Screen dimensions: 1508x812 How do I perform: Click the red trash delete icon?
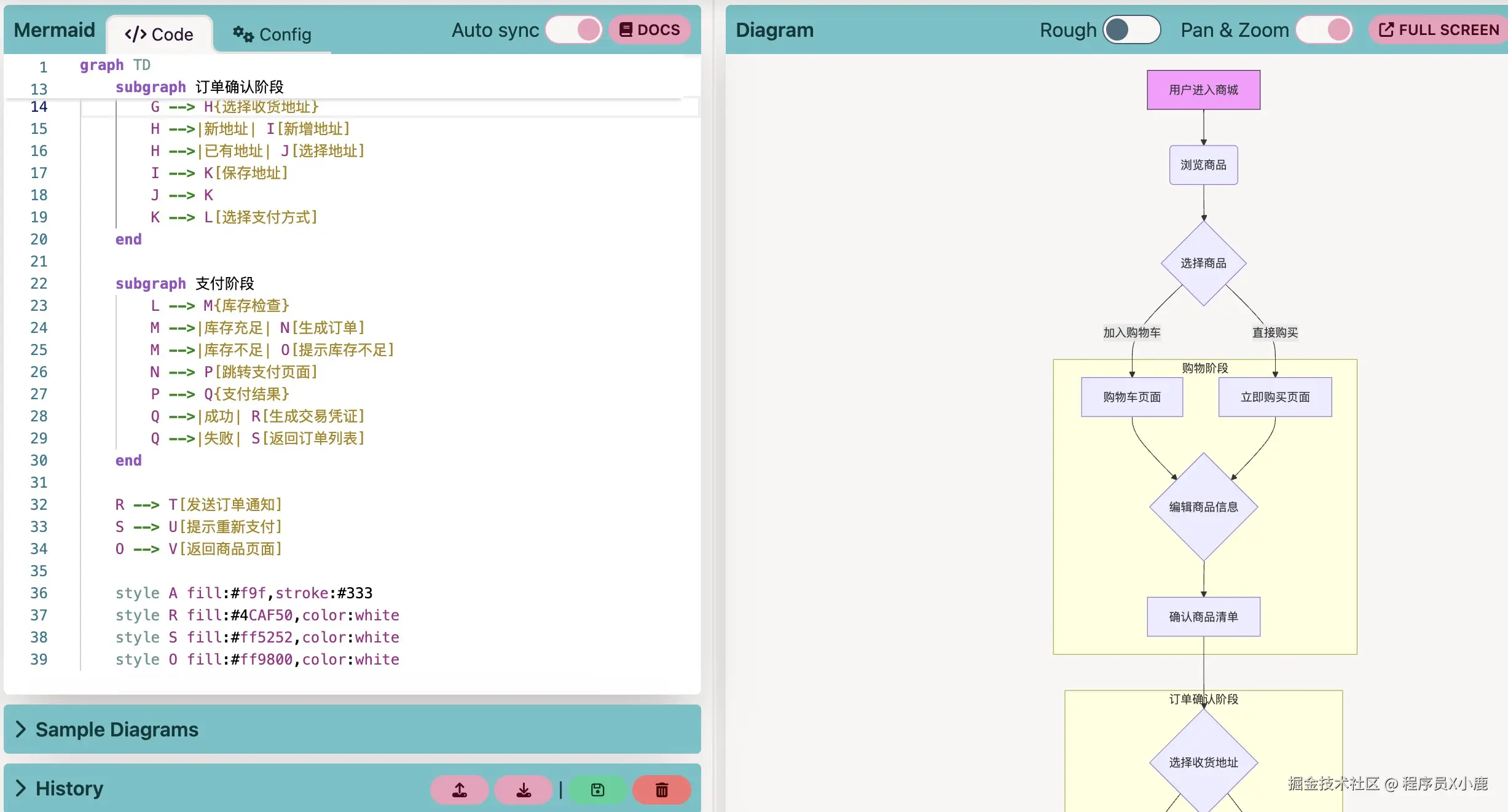[x=662, y=790]
